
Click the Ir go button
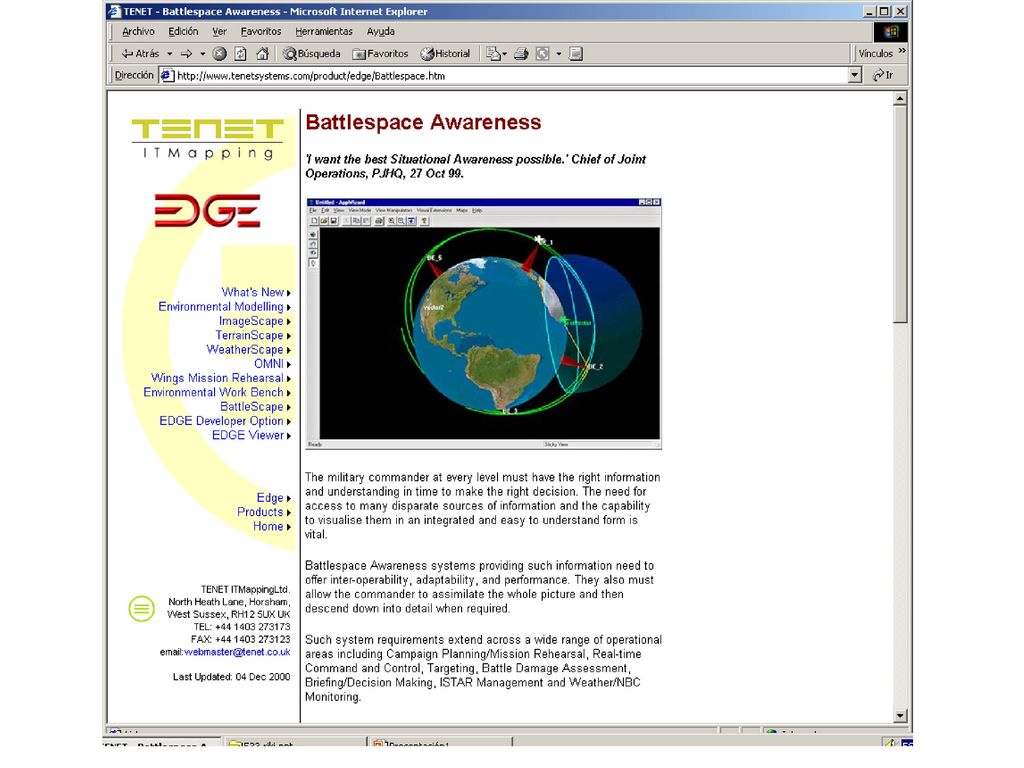pyautogui.click(x=883, y=76)
